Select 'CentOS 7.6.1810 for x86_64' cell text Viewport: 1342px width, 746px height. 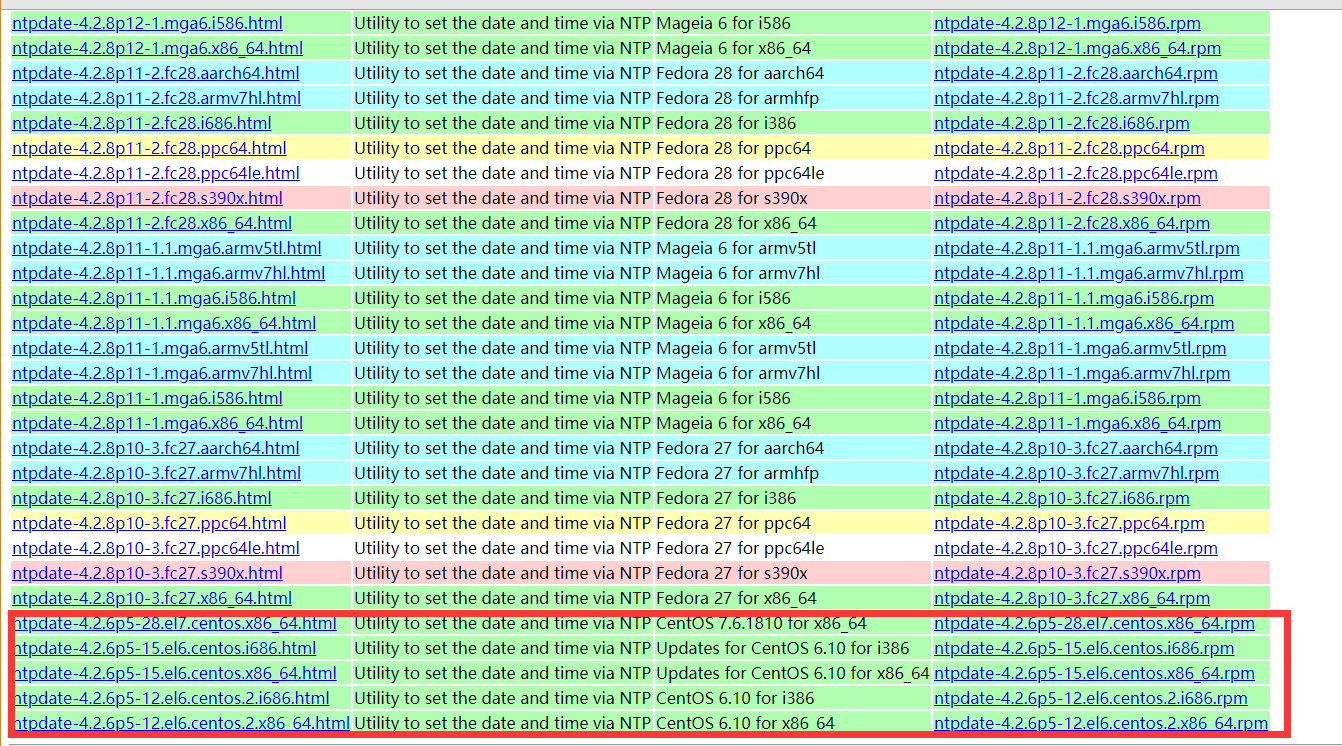pyautogui.click(x=761, y=623)
